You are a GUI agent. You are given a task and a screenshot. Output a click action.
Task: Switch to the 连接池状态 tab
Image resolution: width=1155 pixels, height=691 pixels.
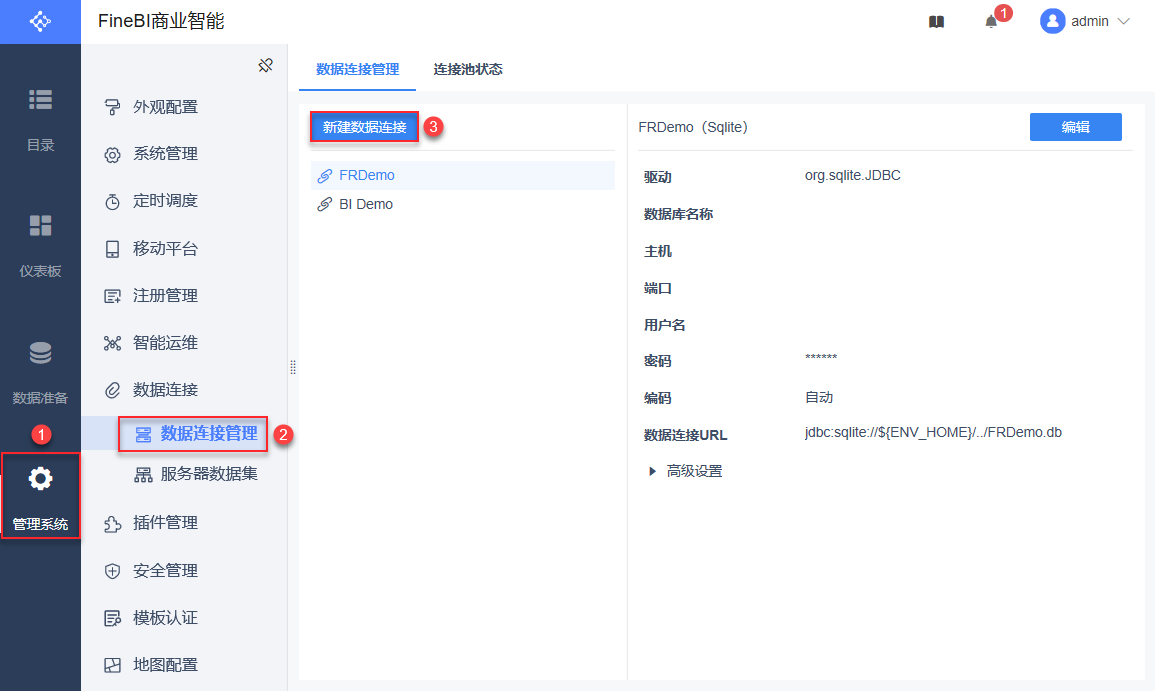(x=468, y=69)
